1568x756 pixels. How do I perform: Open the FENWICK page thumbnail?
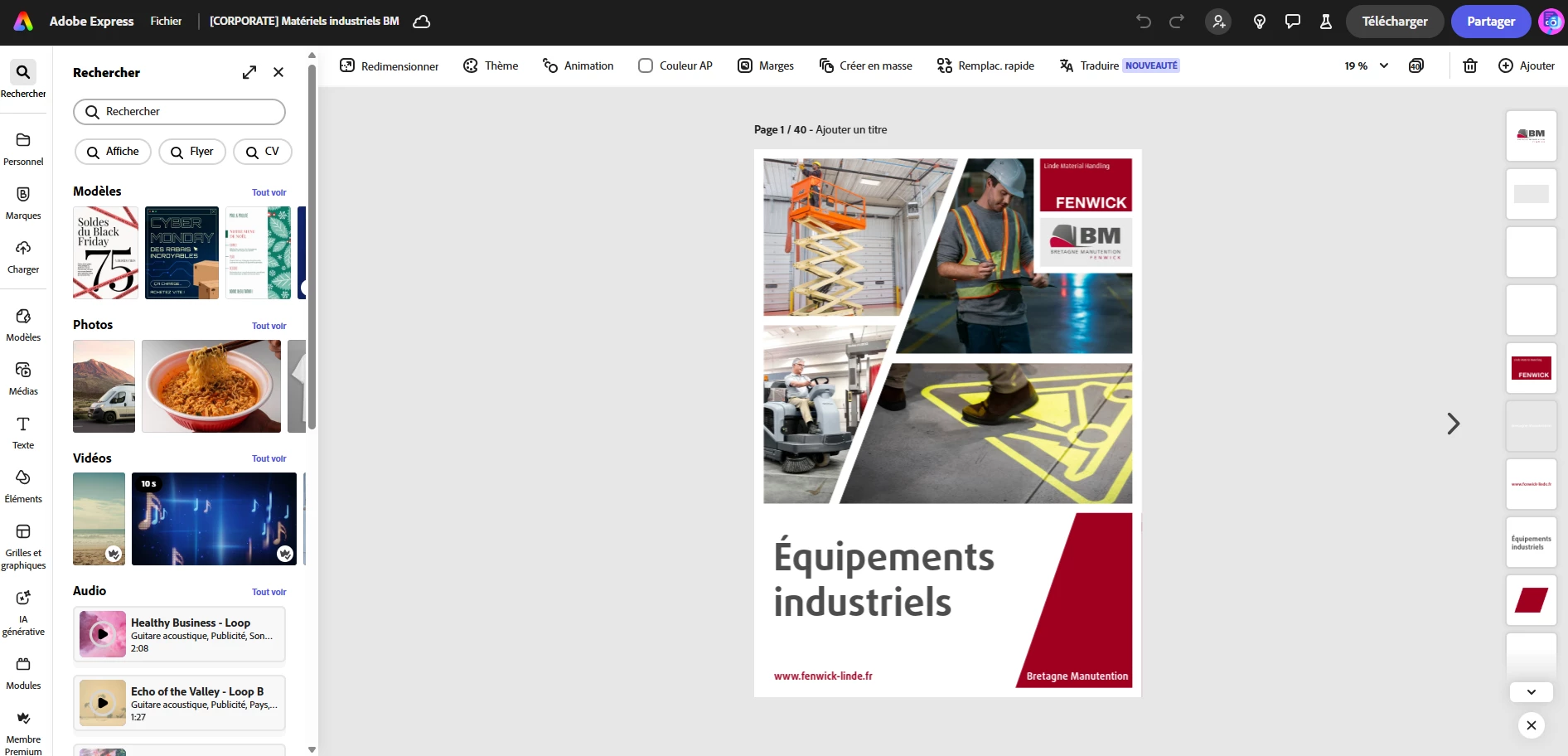[x=1532, y=368]
